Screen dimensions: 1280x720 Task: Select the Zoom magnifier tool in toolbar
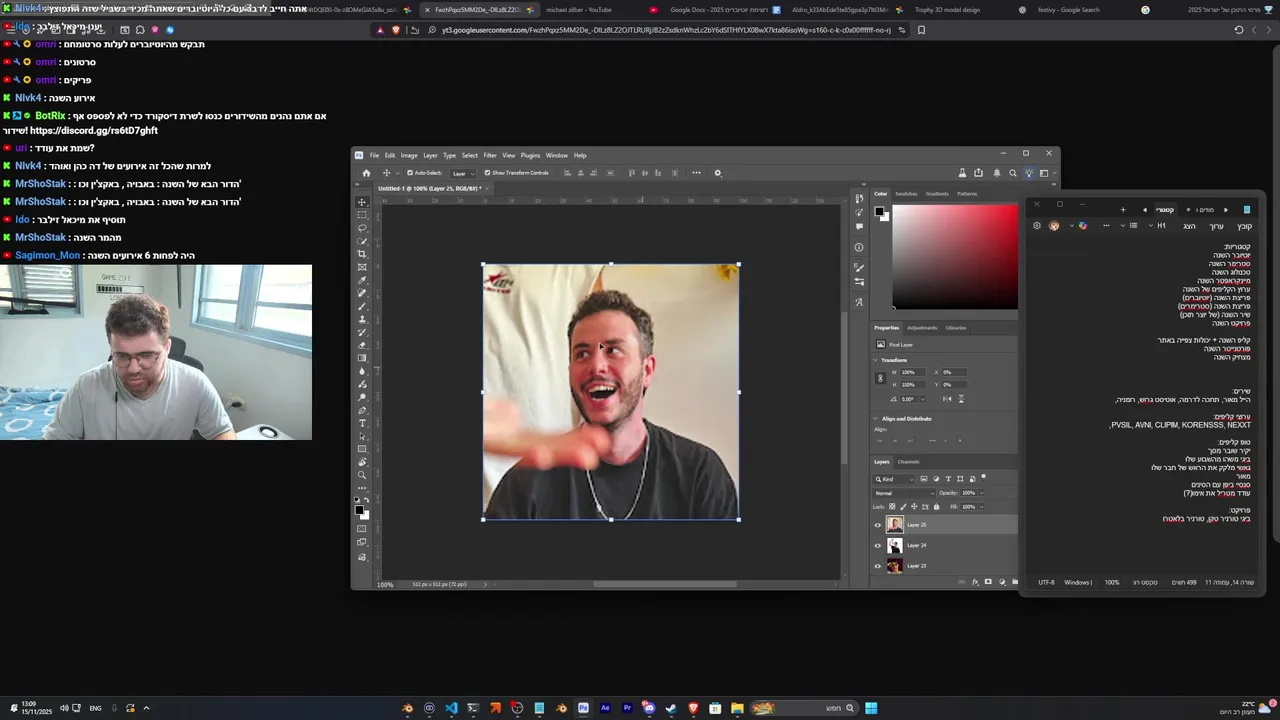tap(361, 475)
